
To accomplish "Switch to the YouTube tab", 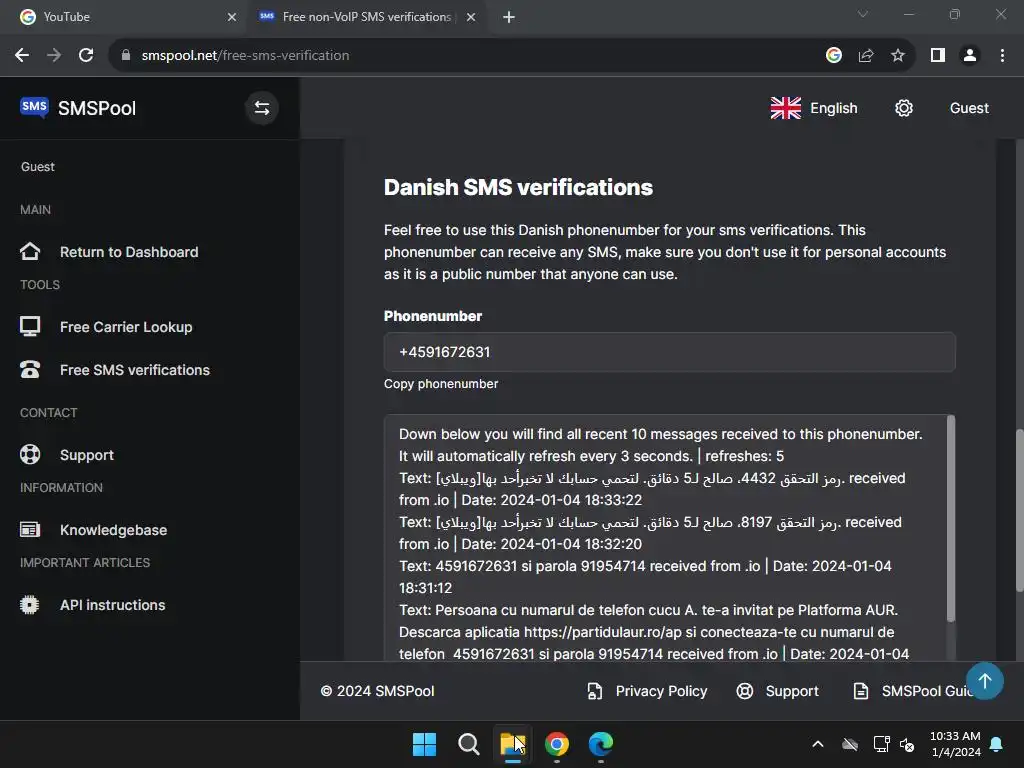I will (124, 17).
